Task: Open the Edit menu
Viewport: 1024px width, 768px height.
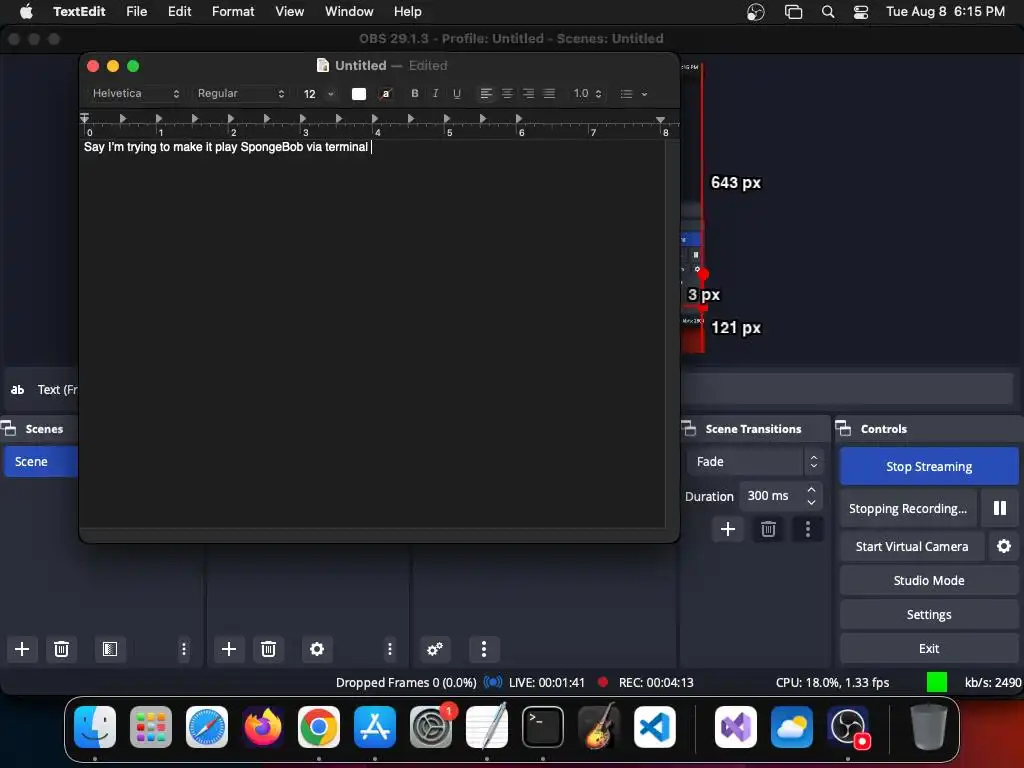Action: point(179,11)
